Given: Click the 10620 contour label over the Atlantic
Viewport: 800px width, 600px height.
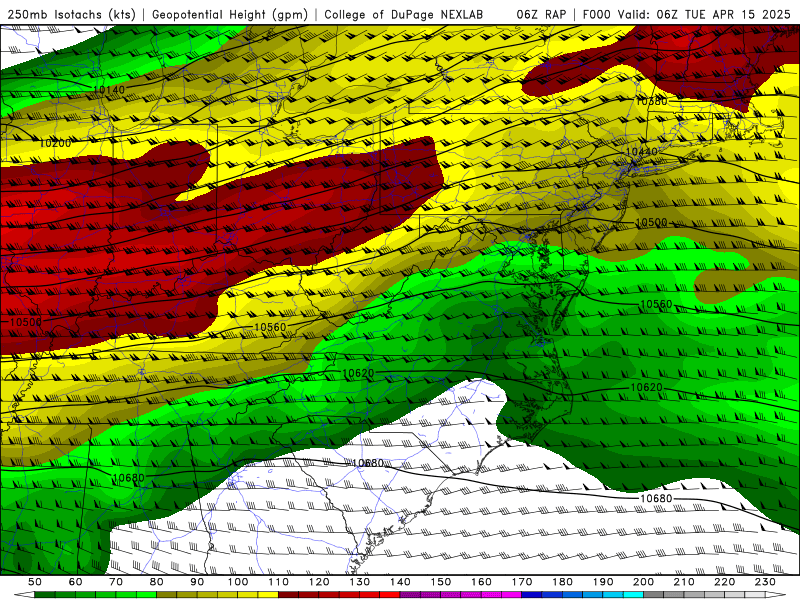Looking at the screenshot, I should (x=646, y=387).
